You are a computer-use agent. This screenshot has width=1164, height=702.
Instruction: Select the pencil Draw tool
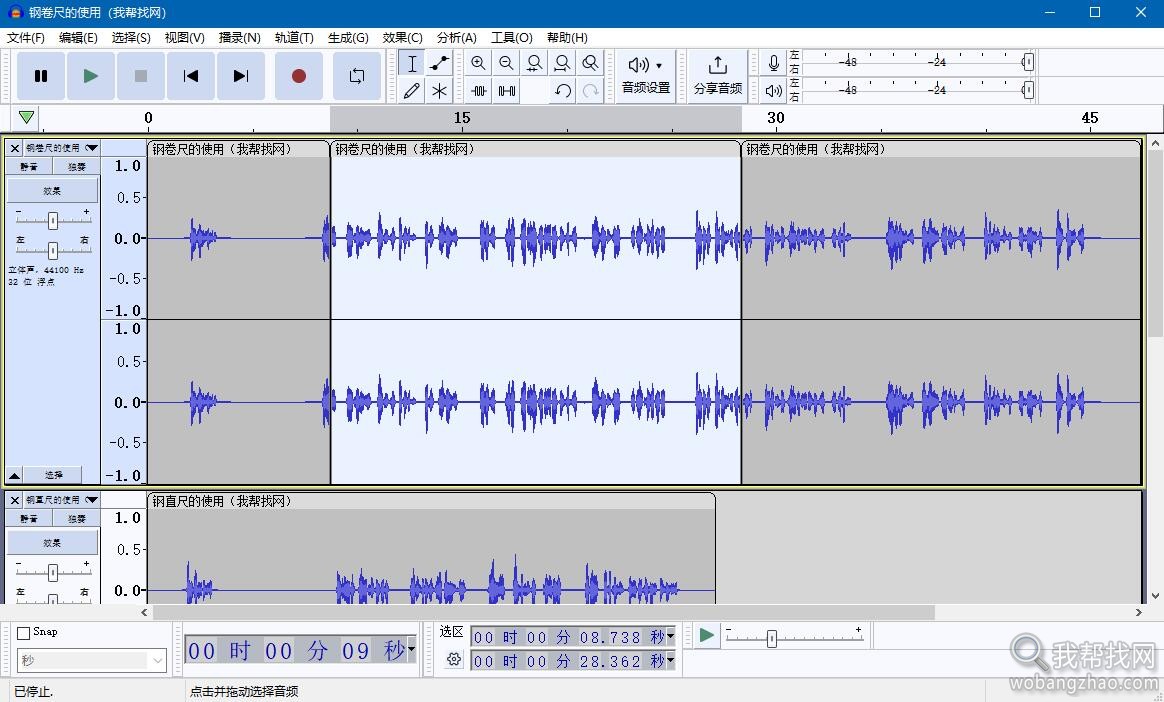click(412, 91)
